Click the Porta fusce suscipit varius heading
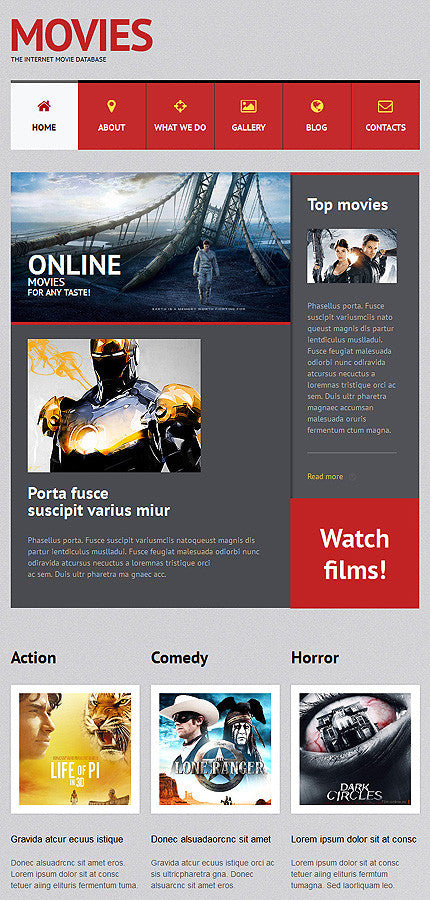This screenshot has width=430, height=900. point(99,502)
